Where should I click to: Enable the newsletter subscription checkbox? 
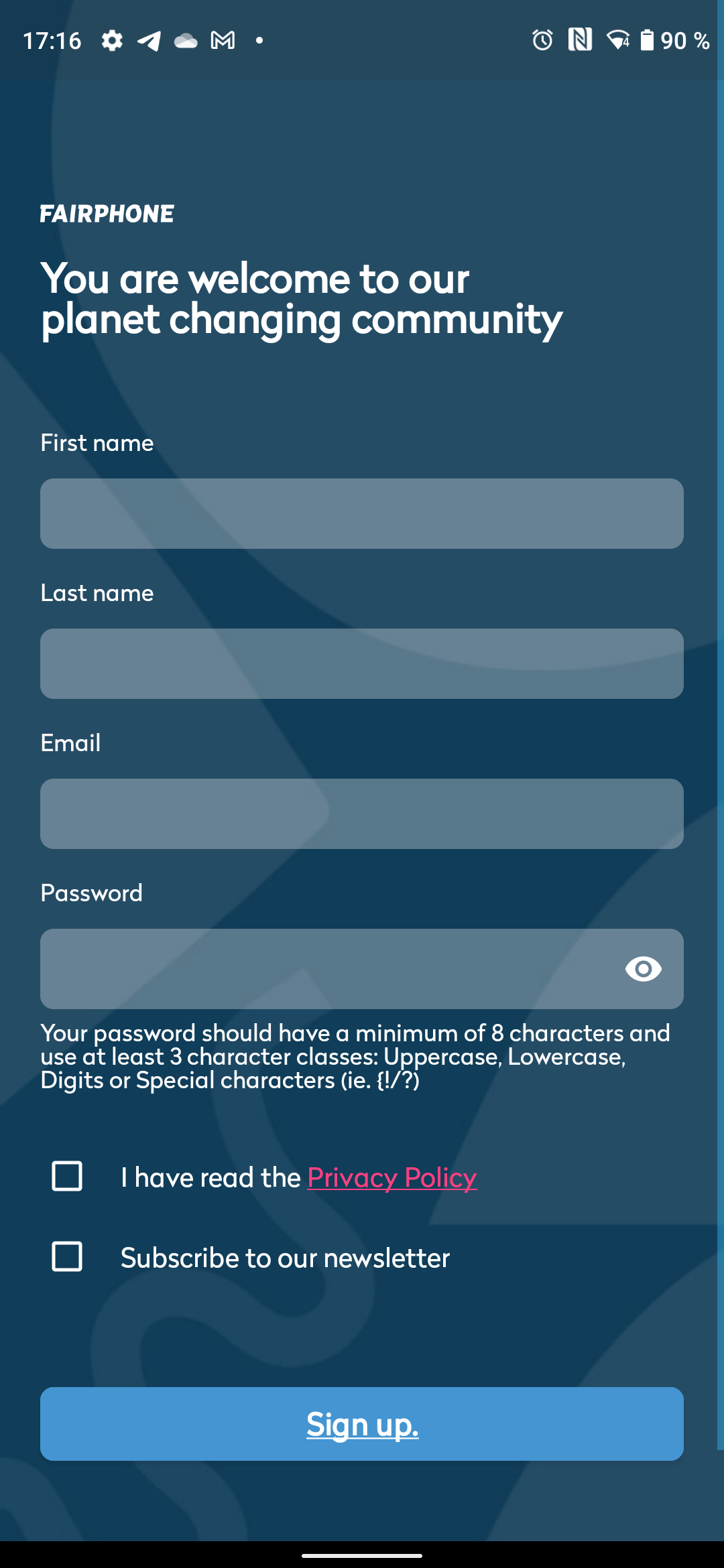67,1256
